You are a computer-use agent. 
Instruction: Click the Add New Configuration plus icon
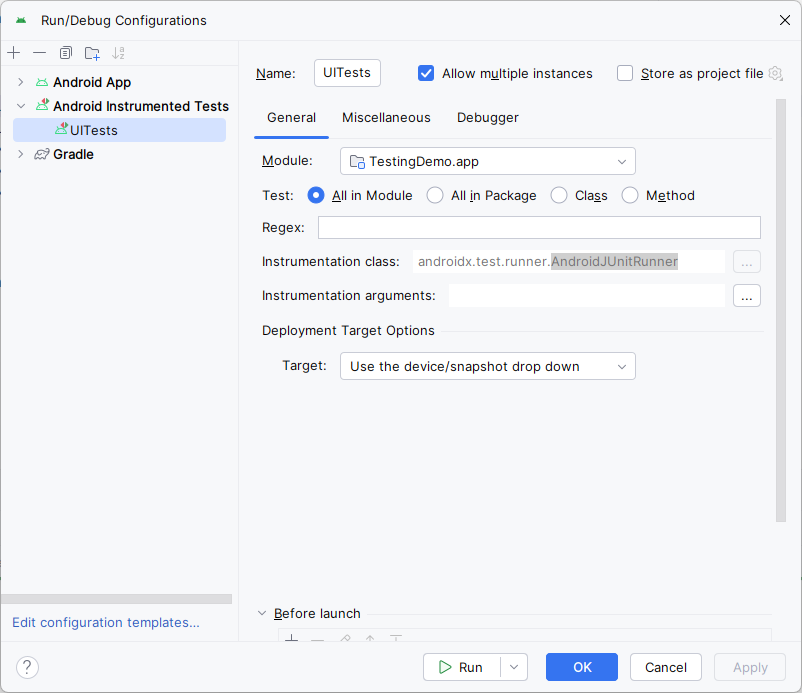(14, 53)
